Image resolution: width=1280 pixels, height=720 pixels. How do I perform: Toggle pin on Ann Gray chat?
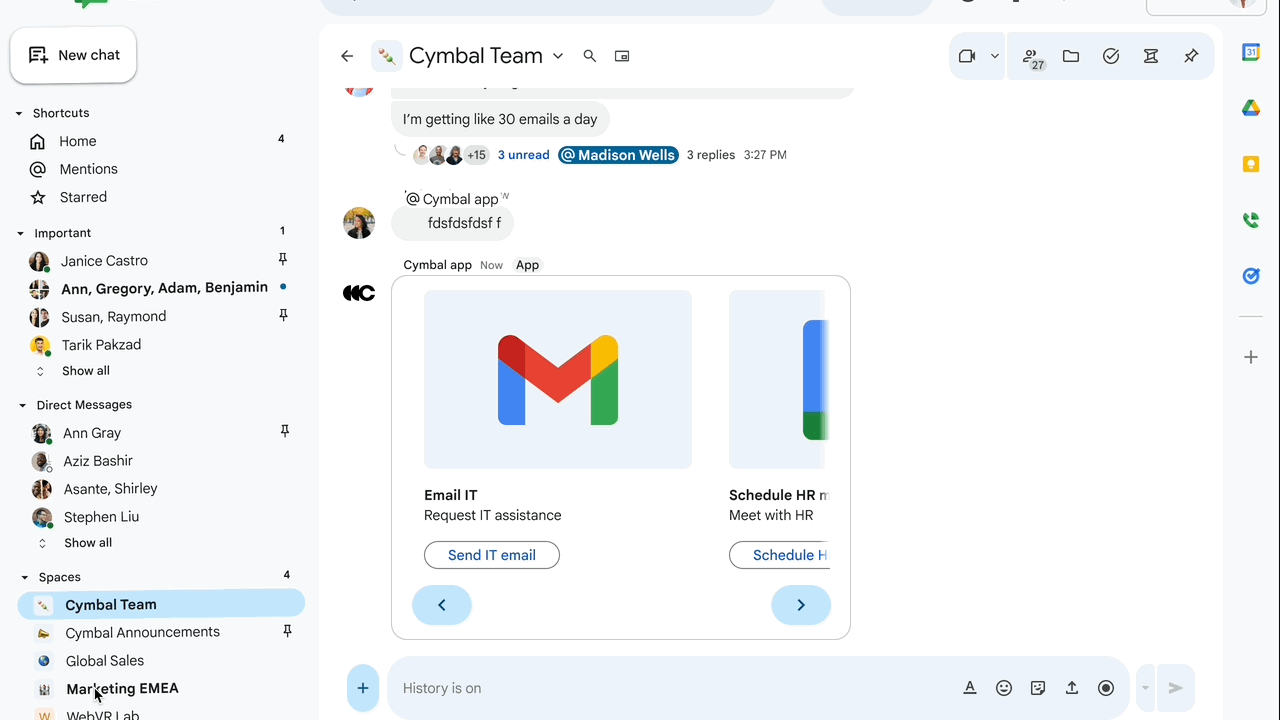285,432
